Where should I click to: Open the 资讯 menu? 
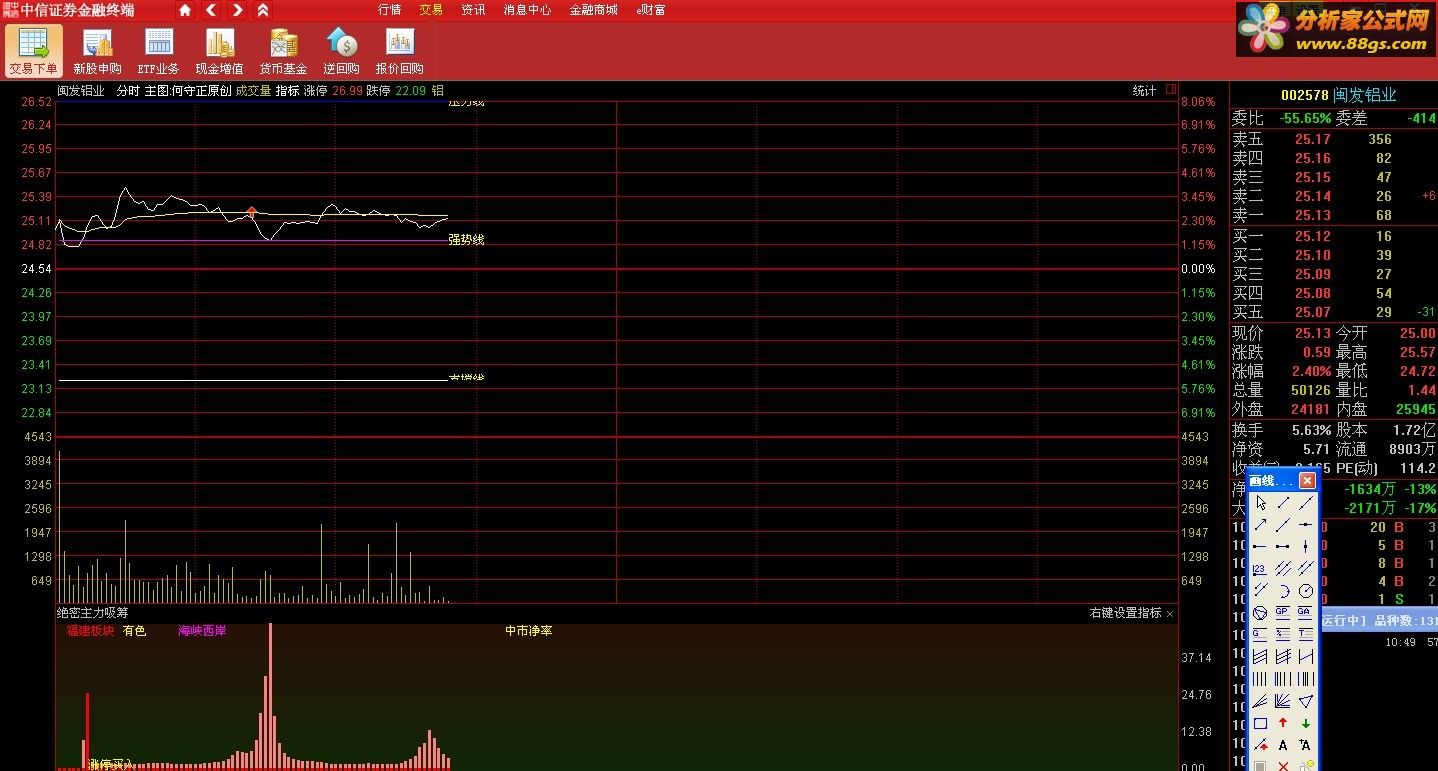click(473, 10)
